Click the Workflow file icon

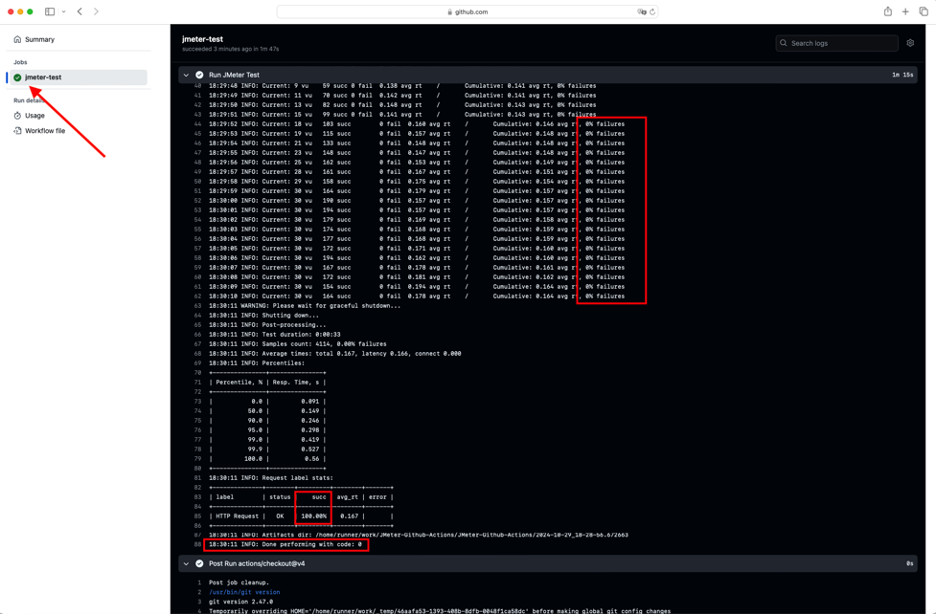(17, 131)
